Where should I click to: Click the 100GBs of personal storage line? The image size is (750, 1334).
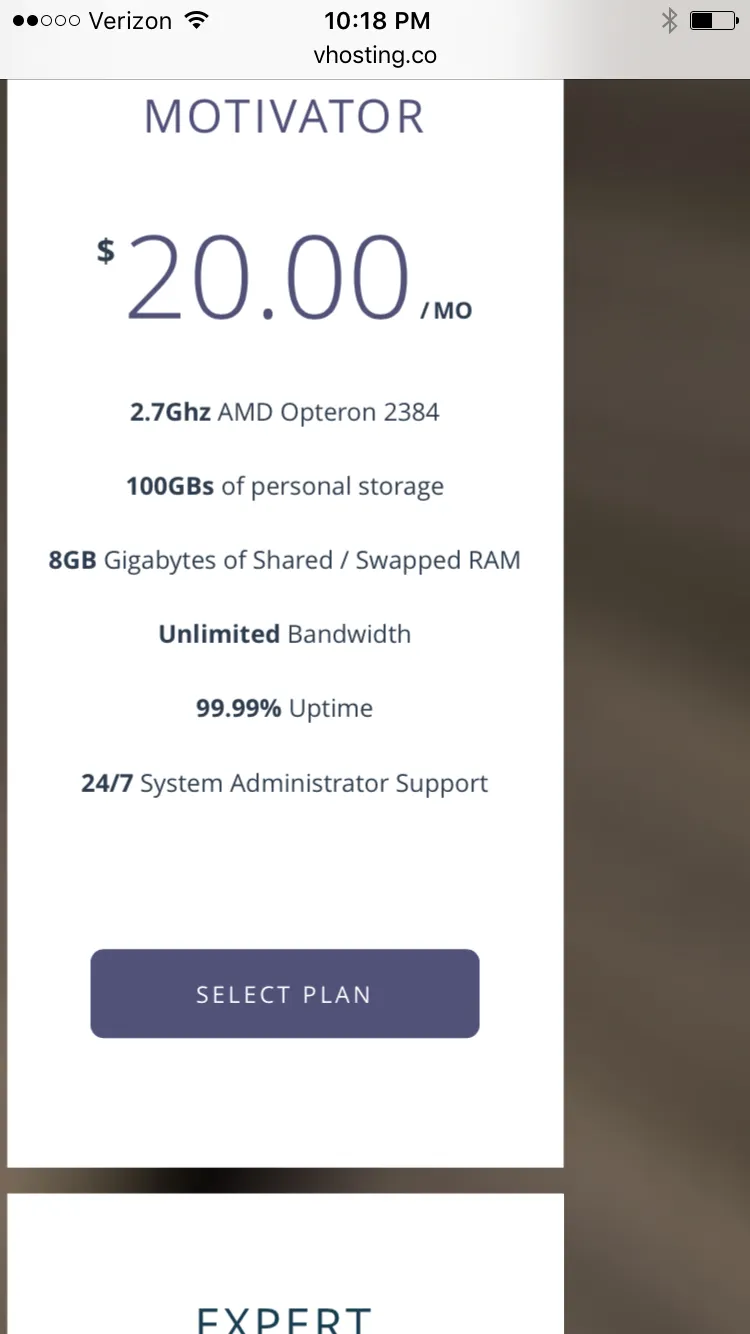[x=285, y=487]
